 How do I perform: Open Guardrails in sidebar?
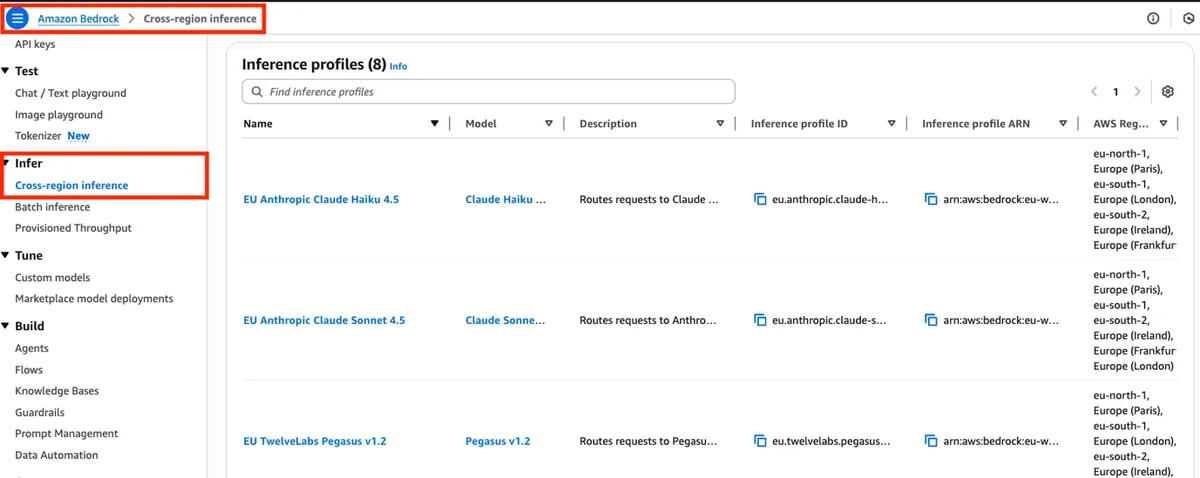[x=40, y=412]
